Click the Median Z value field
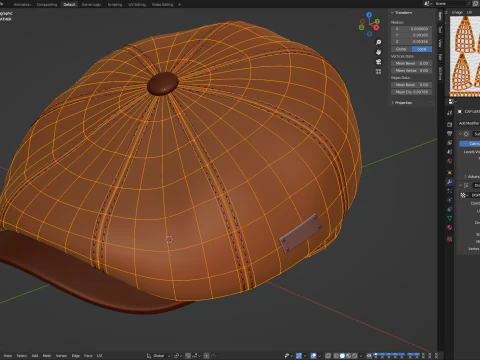The width and height of the screenshot is (480, 360). click(x=412, y=42)
